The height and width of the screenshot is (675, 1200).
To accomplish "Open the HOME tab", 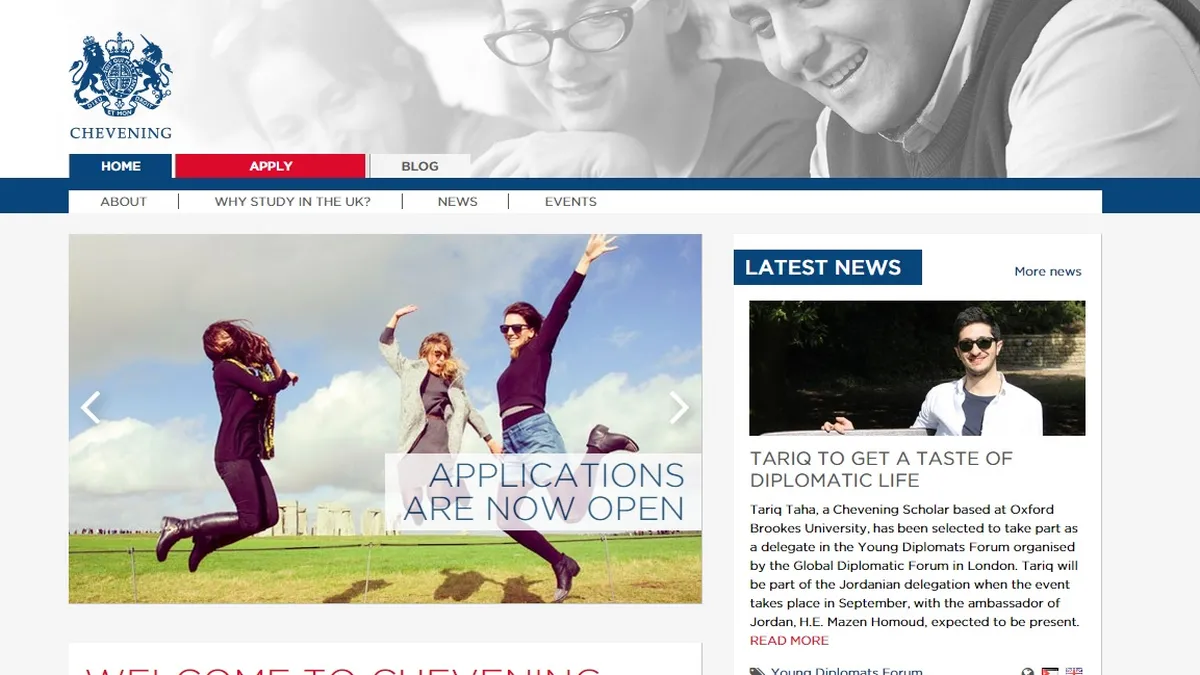I will [120, 166].
